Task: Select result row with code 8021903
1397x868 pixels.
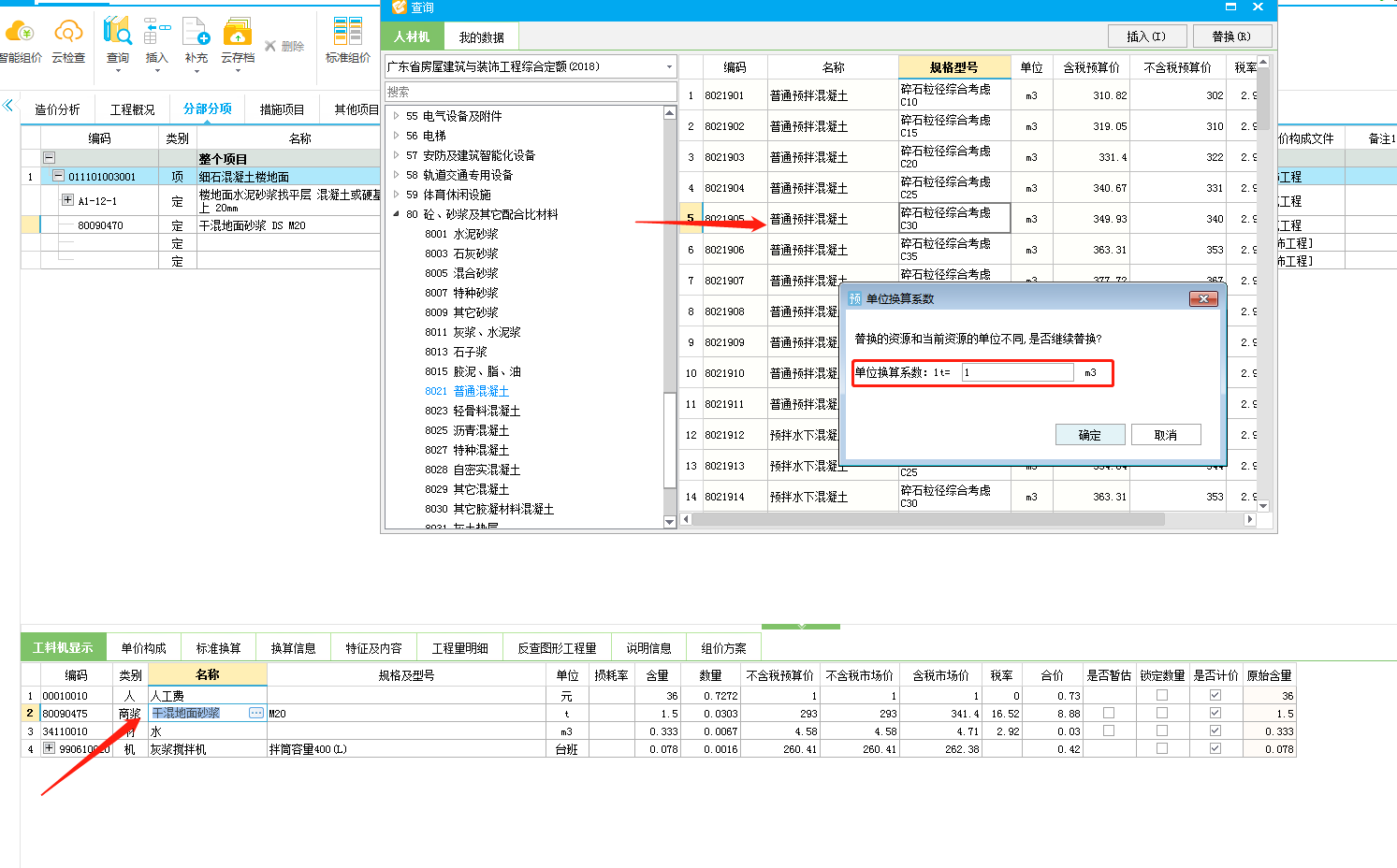Action: coord(968,157)
